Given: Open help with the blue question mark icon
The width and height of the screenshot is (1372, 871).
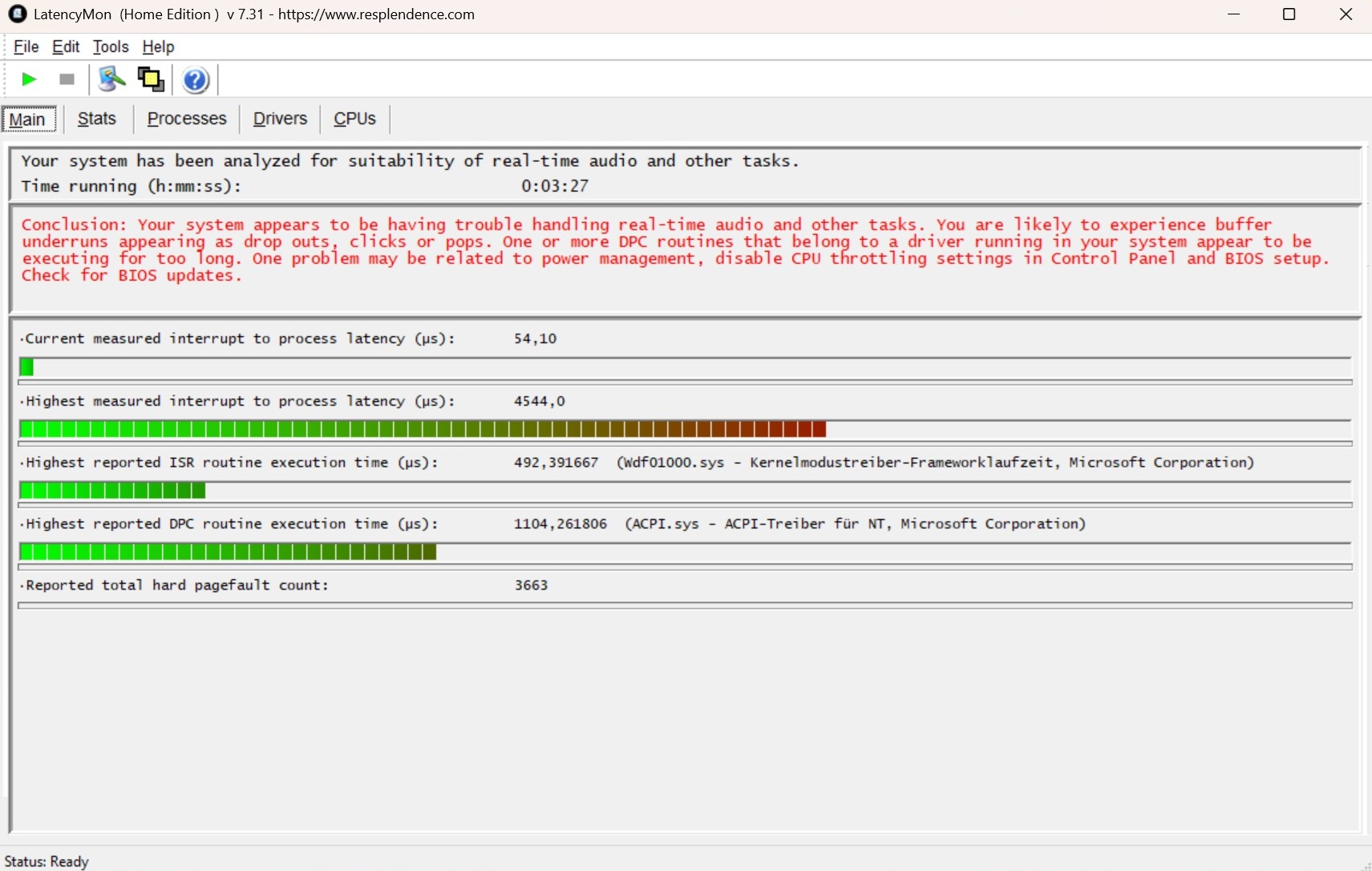Looking at the screenshot, I should [x=195, y=80].
